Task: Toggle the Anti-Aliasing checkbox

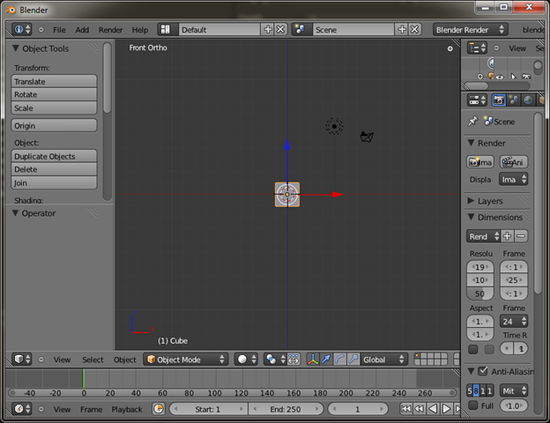Action: [x=483, y=371]
